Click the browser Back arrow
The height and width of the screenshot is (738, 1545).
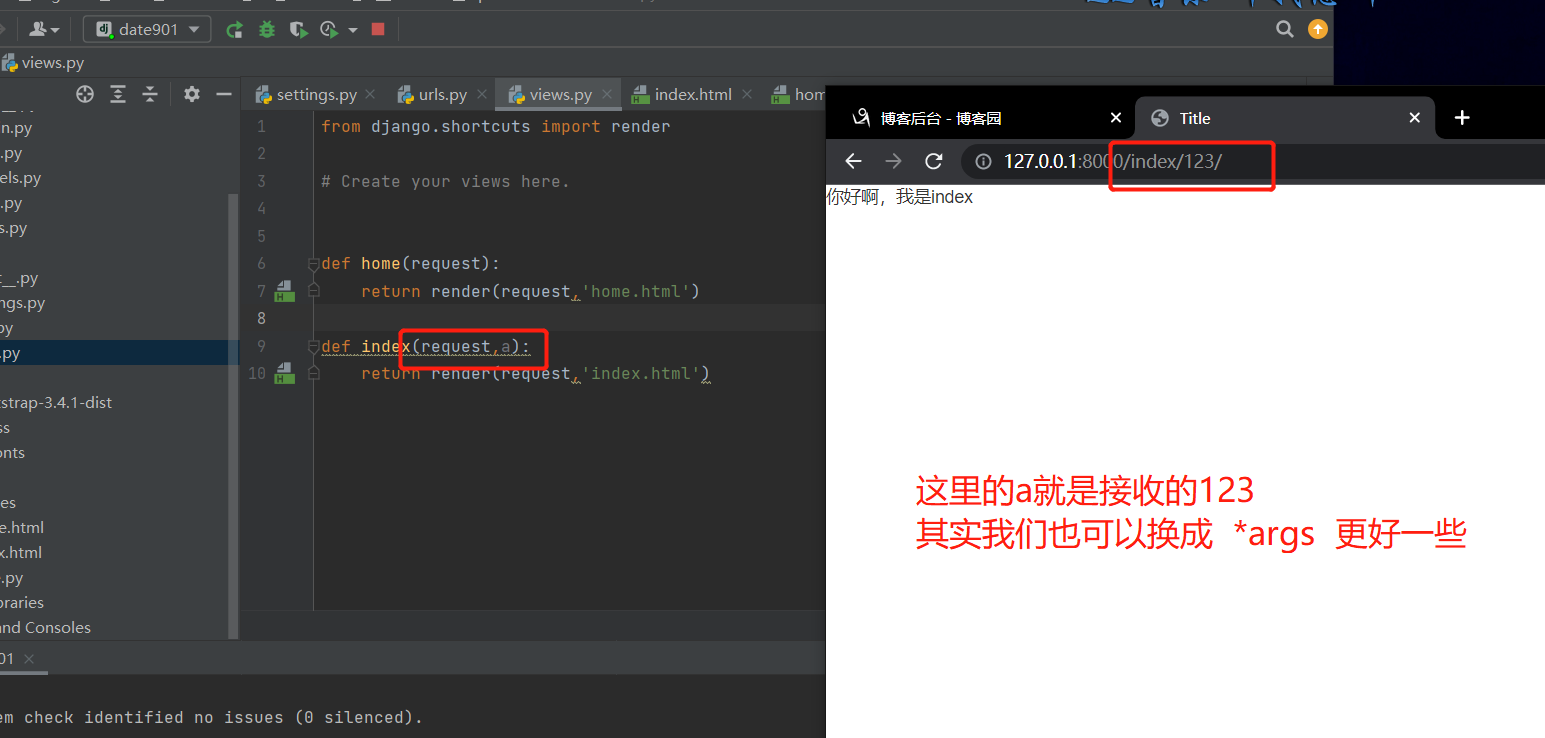pyautogui.click(x=853, y=161)
